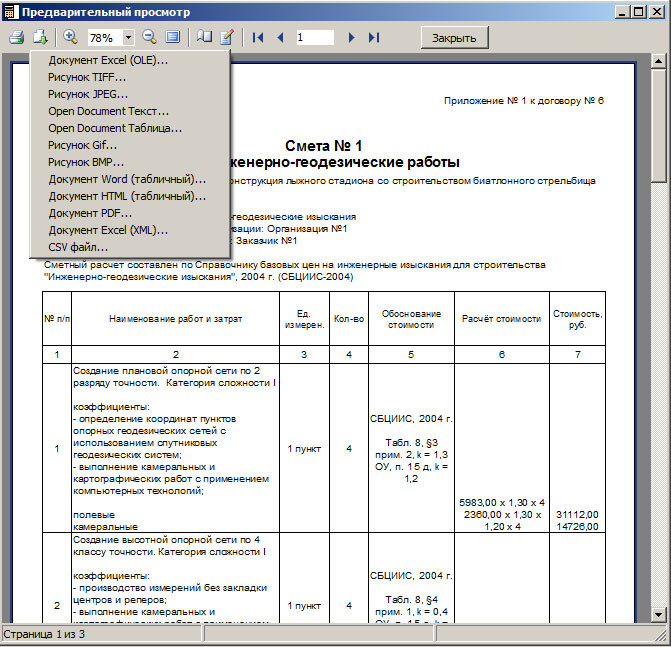Go to the previous page
Viewport: 671px width, 647px height.
coord(280,37)
